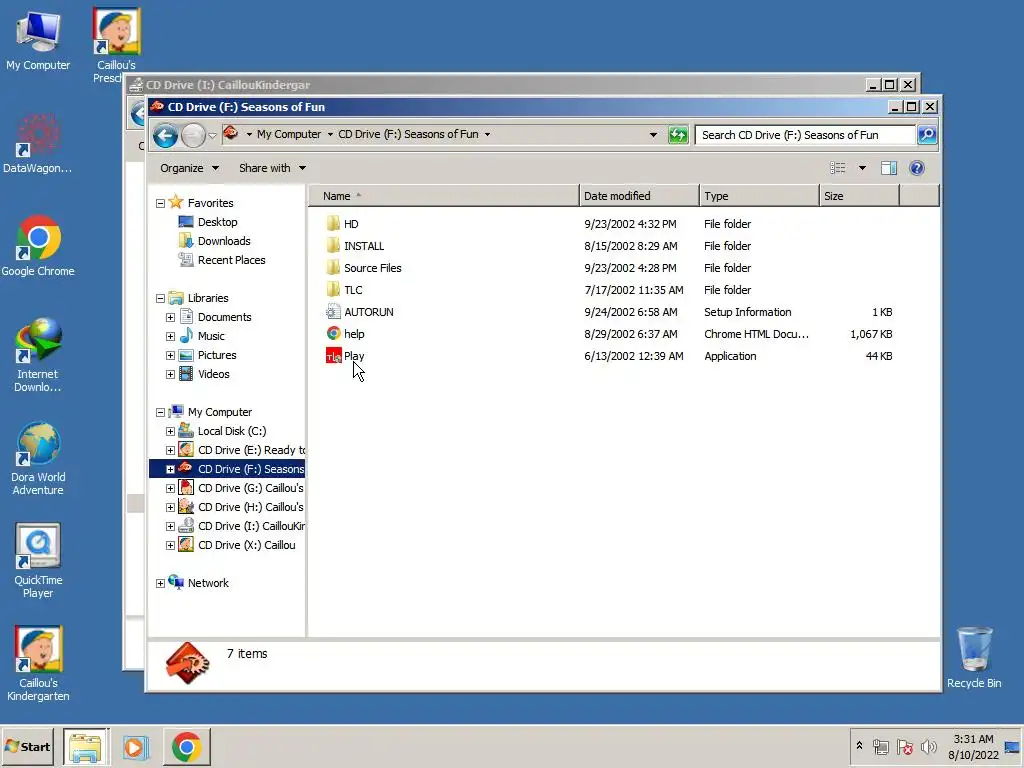Expand the Pictures library node
This screenshot has height=768, width=1024.
(170, 355)
